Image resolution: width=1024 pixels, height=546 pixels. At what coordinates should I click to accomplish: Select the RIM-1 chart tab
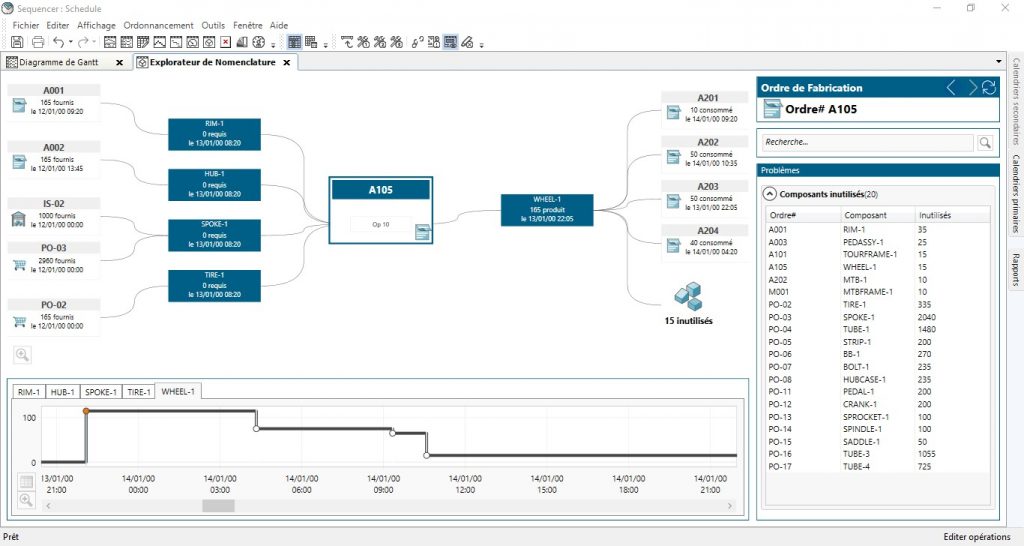pos(29,392)
